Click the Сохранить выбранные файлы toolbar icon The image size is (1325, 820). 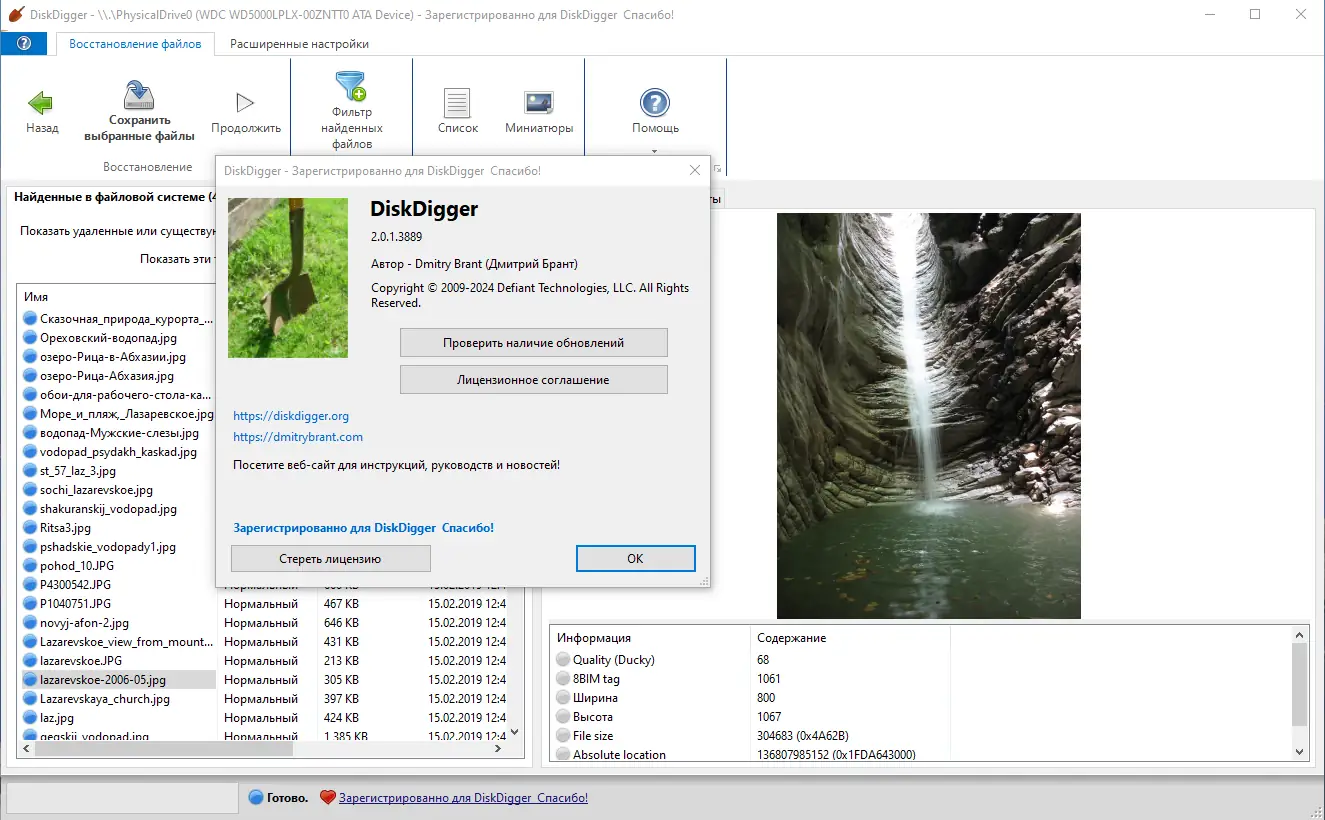click(139, 95)
